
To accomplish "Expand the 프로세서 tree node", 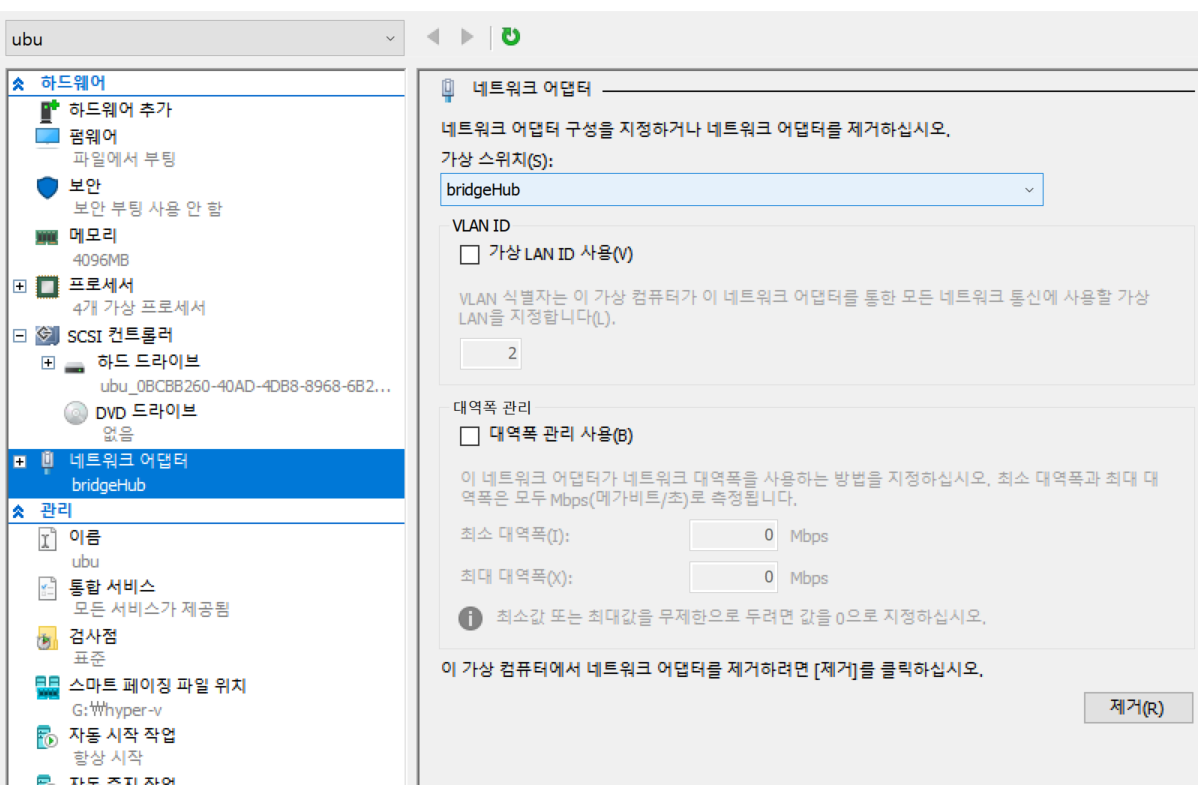I will pyautogui.click(x=20, y=287).
